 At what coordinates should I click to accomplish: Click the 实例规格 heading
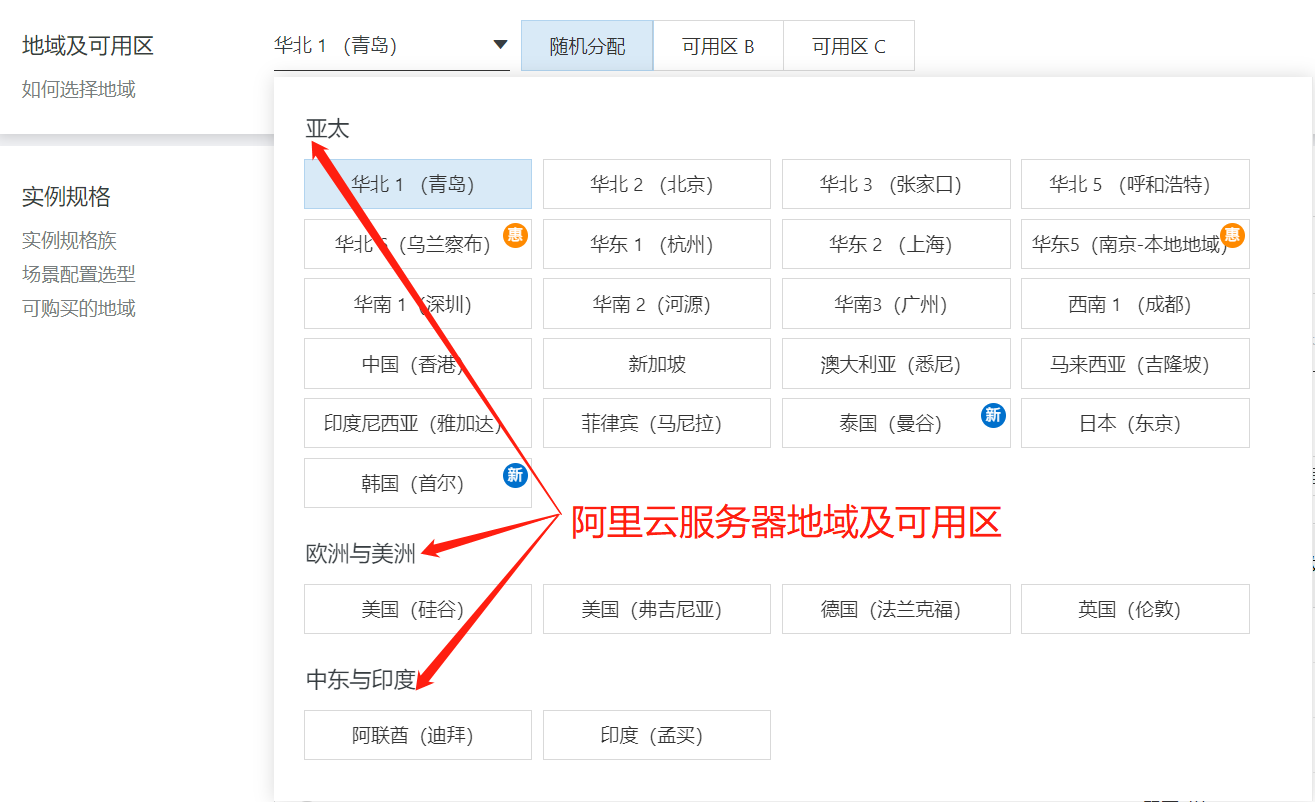click(66, 197)
